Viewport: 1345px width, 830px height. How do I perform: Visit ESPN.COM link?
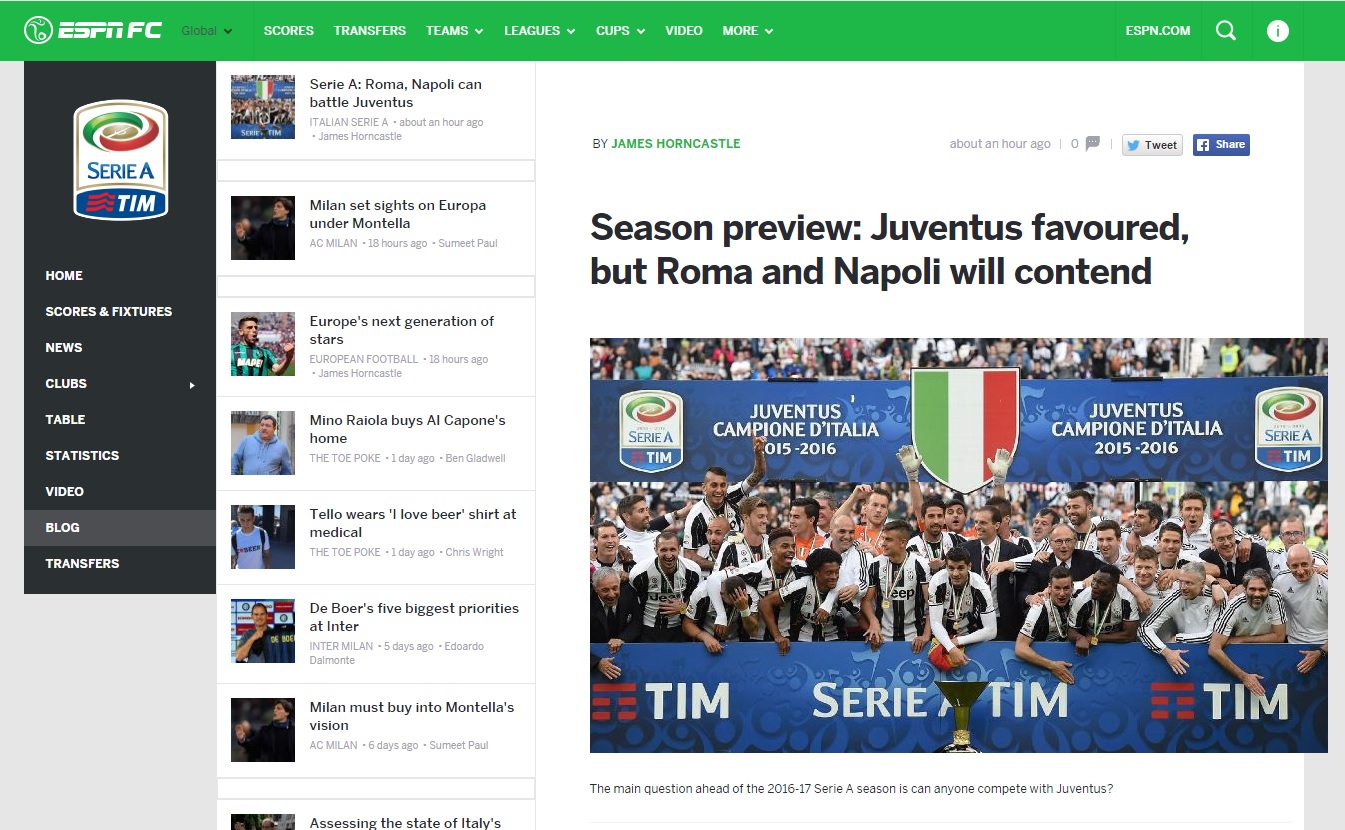point(1158,31)
